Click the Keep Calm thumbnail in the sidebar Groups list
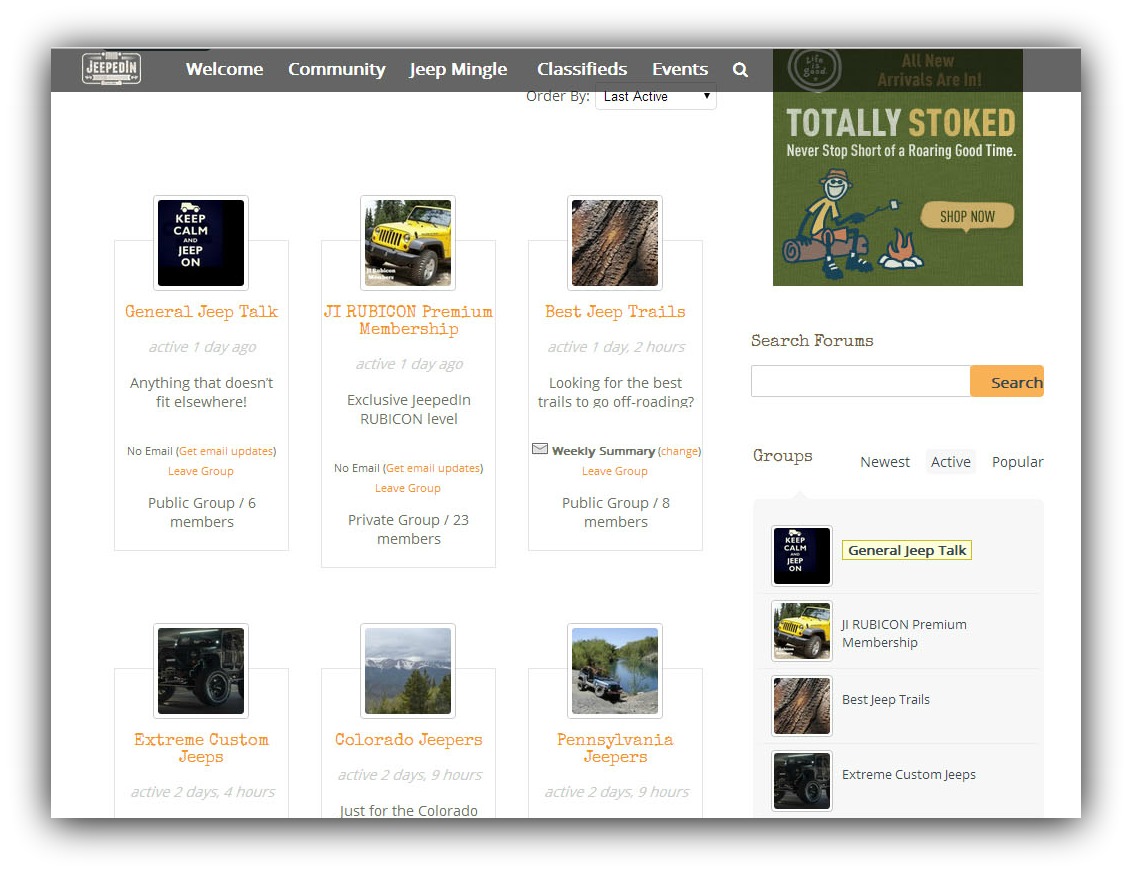This screenshot has width=1132, height=873. click(x=801, y=555)
